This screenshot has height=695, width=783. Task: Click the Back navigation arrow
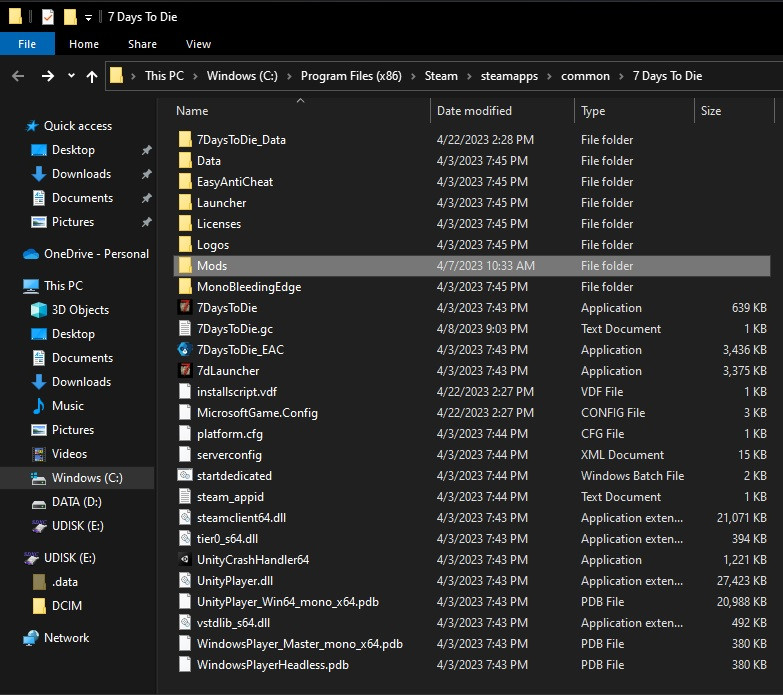tap(18, 76)
